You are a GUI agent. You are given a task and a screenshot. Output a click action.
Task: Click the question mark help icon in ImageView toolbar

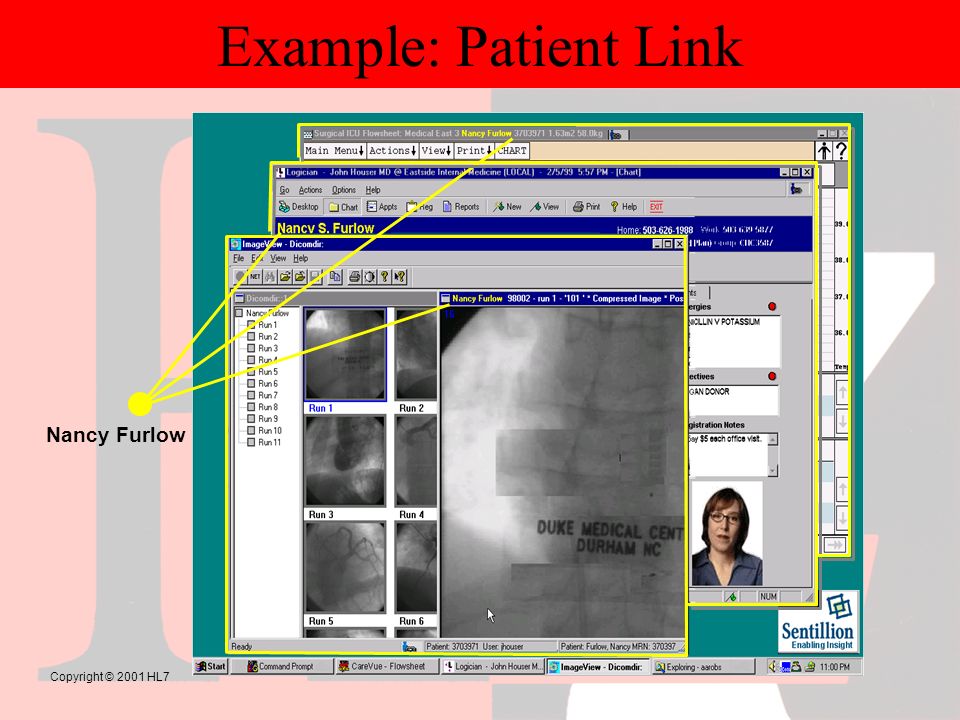click(384, 277)
